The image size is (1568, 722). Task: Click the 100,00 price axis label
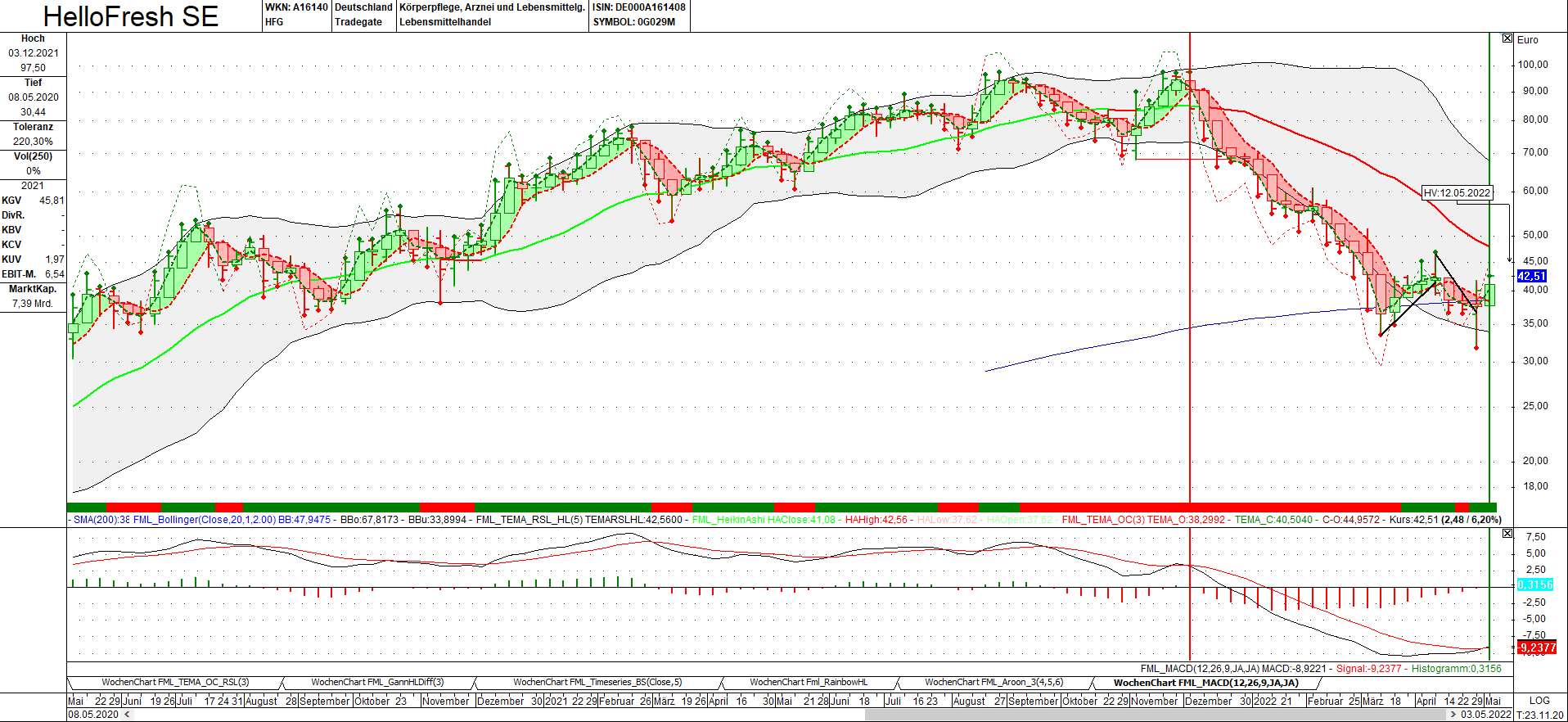coord(1533,65)
